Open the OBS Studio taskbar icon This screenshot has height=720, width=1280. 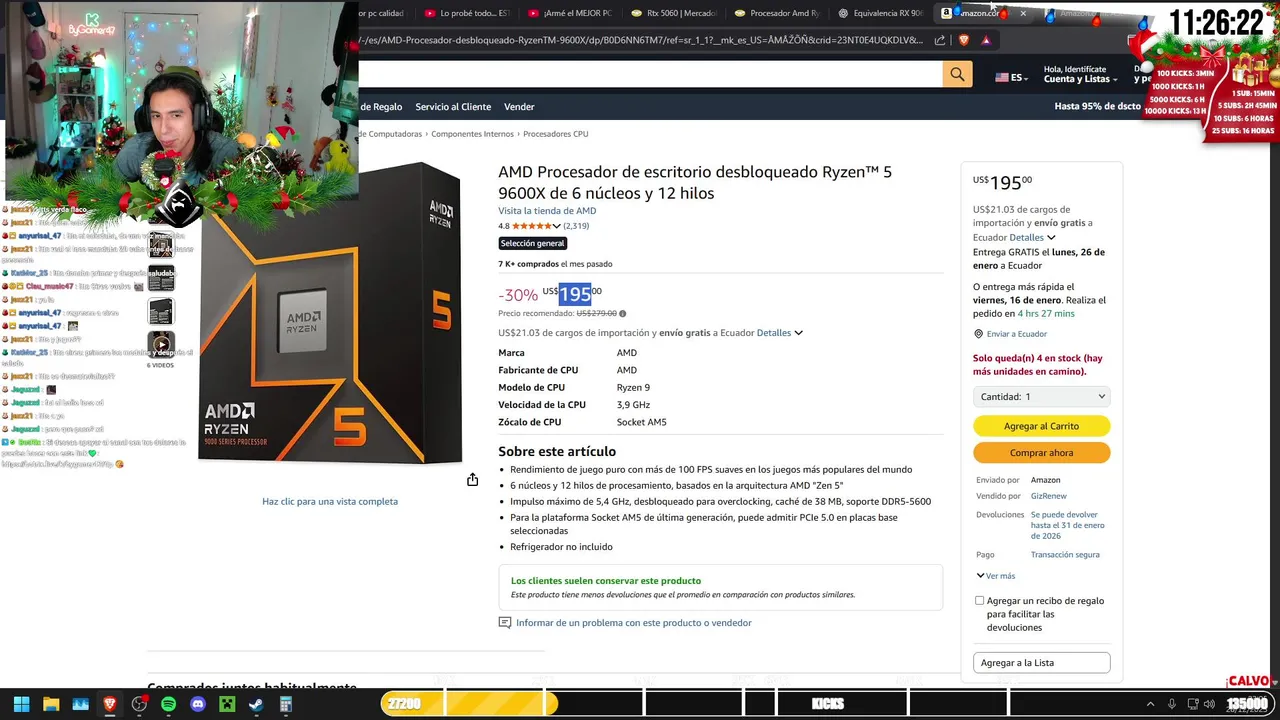click(x=139, y=704)
